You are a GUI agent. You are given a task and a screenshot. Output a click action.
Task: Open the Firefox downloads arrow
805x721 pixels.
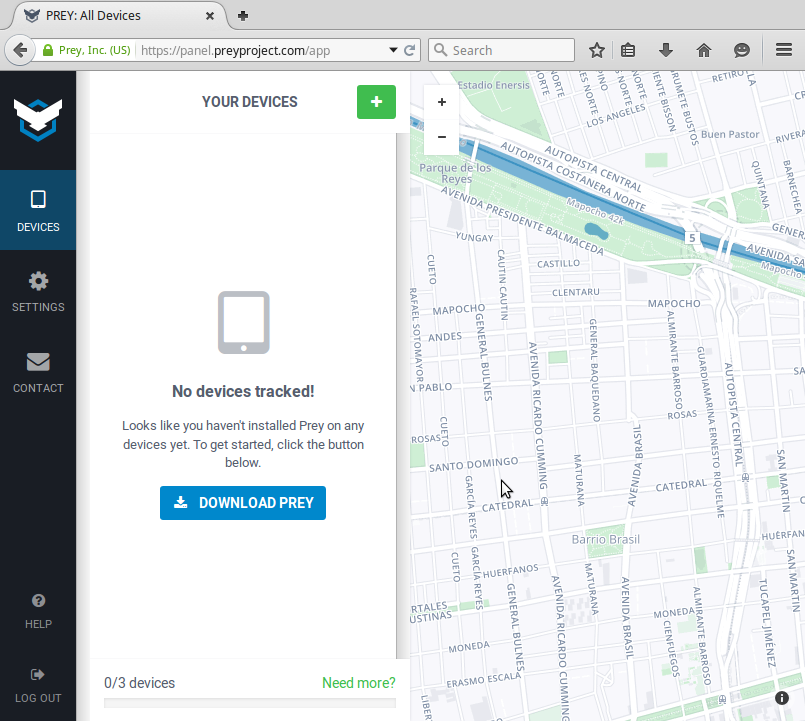[665, 50]
